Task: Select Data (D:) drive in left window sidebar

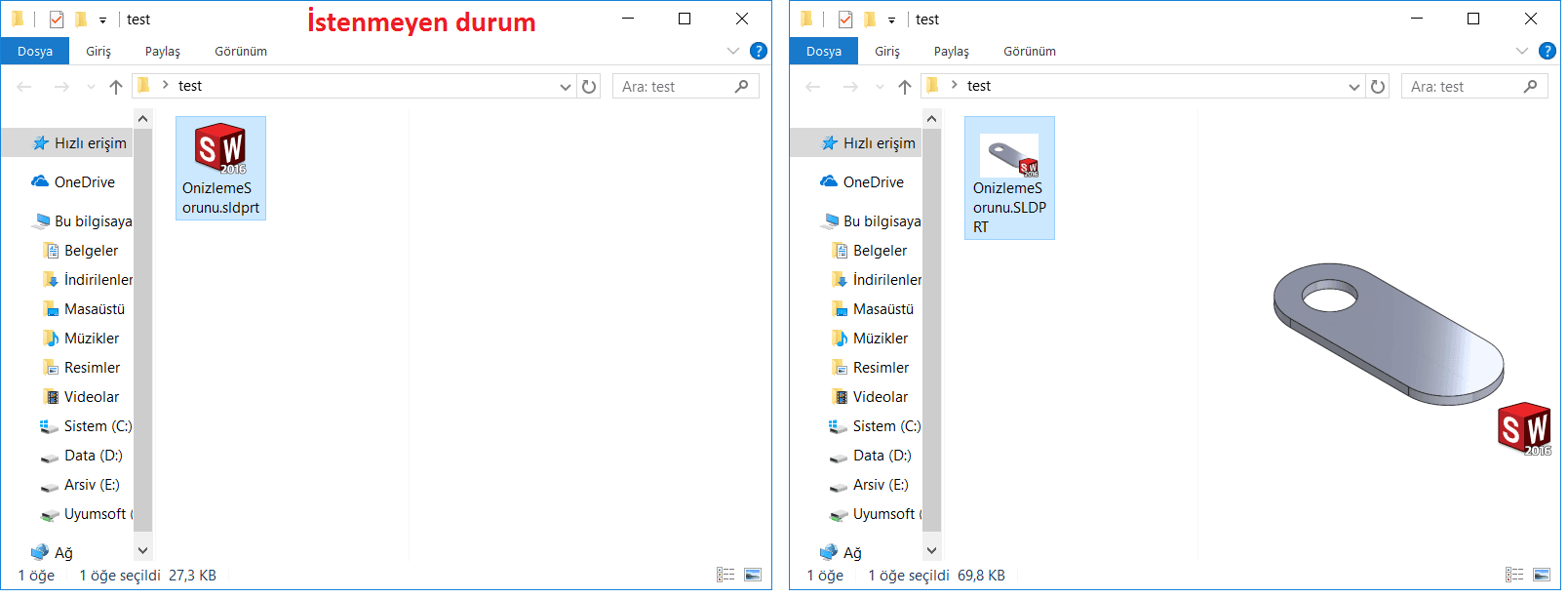Action: pos(82,456)
